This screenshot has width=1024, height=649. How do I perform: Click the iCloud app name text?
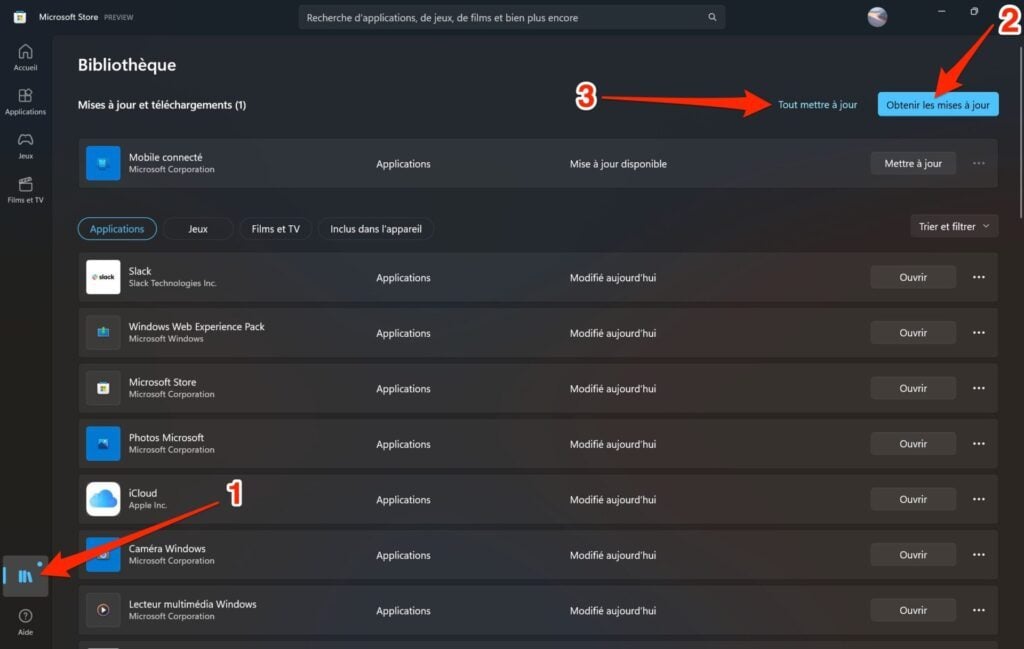(x=142, y=493)
